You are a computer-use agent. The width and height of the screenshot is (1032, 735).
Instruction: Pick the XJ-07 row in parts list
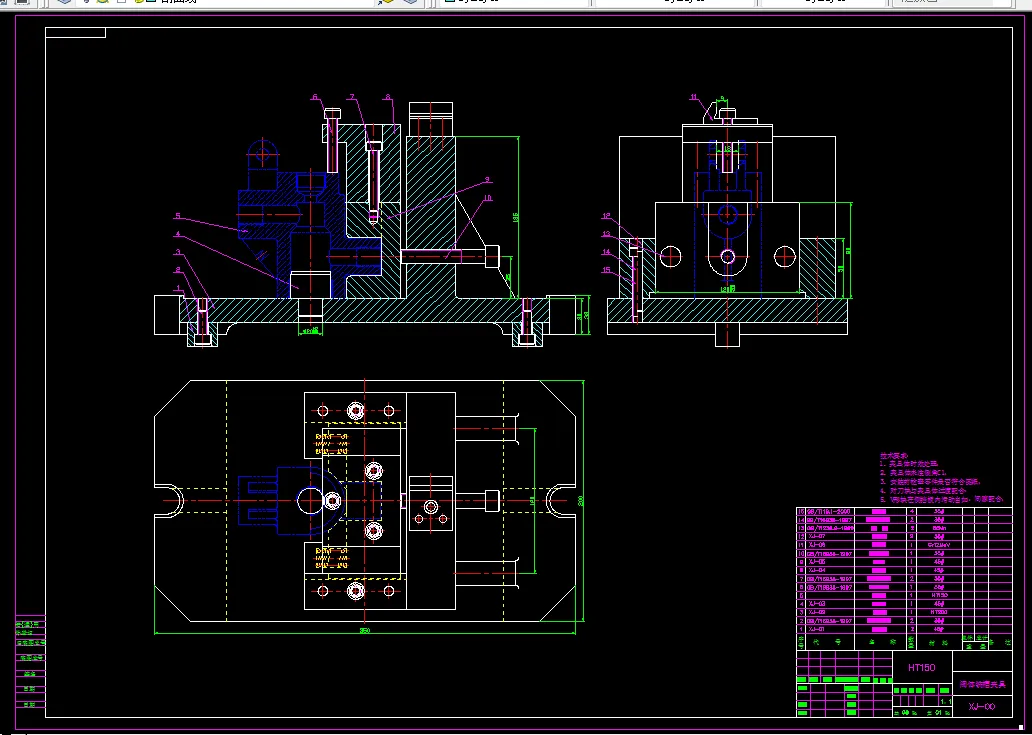click(903, 536)
